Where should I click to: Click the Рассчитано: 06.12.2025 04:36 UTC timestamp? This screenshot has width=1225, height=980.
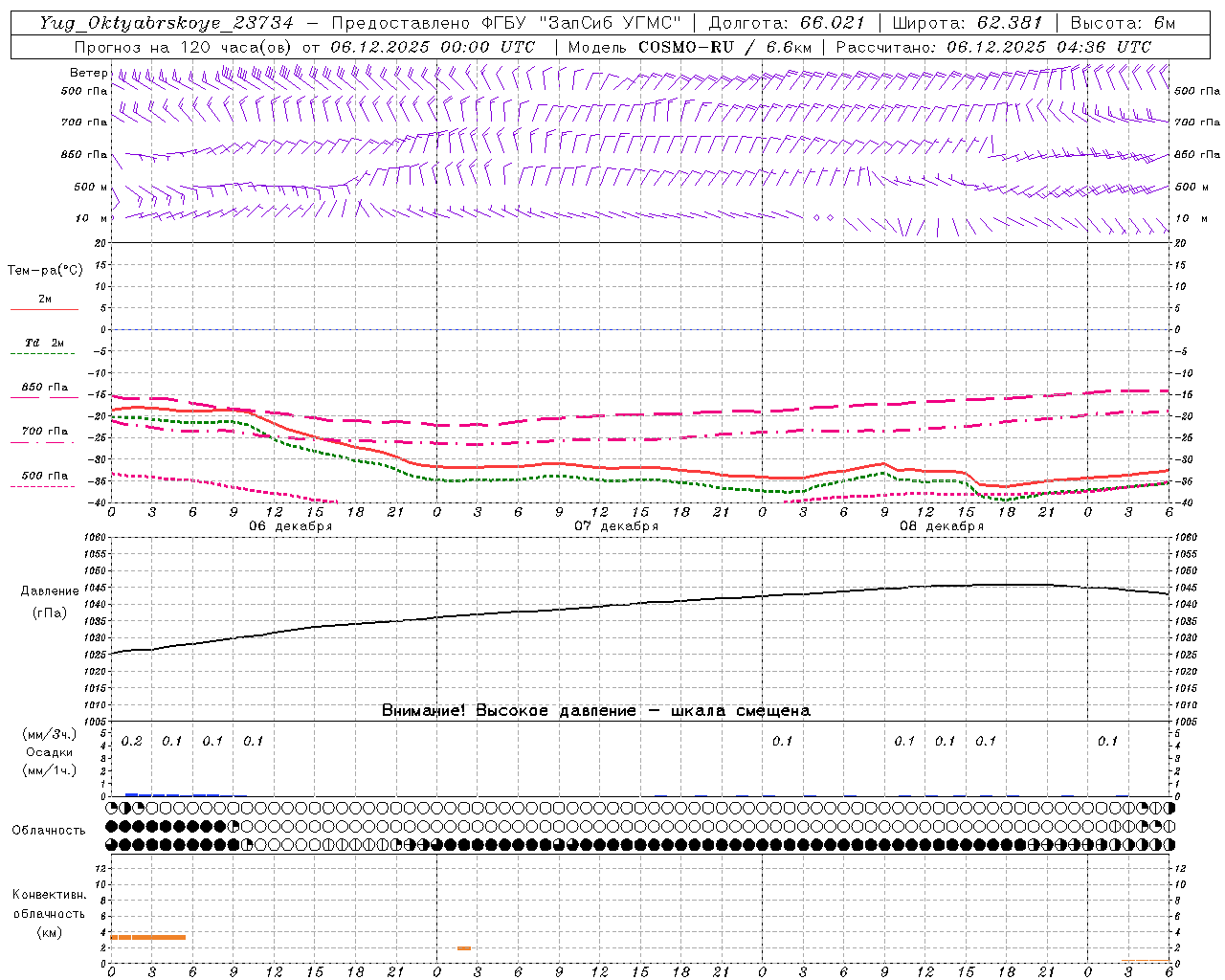point(993,47)
